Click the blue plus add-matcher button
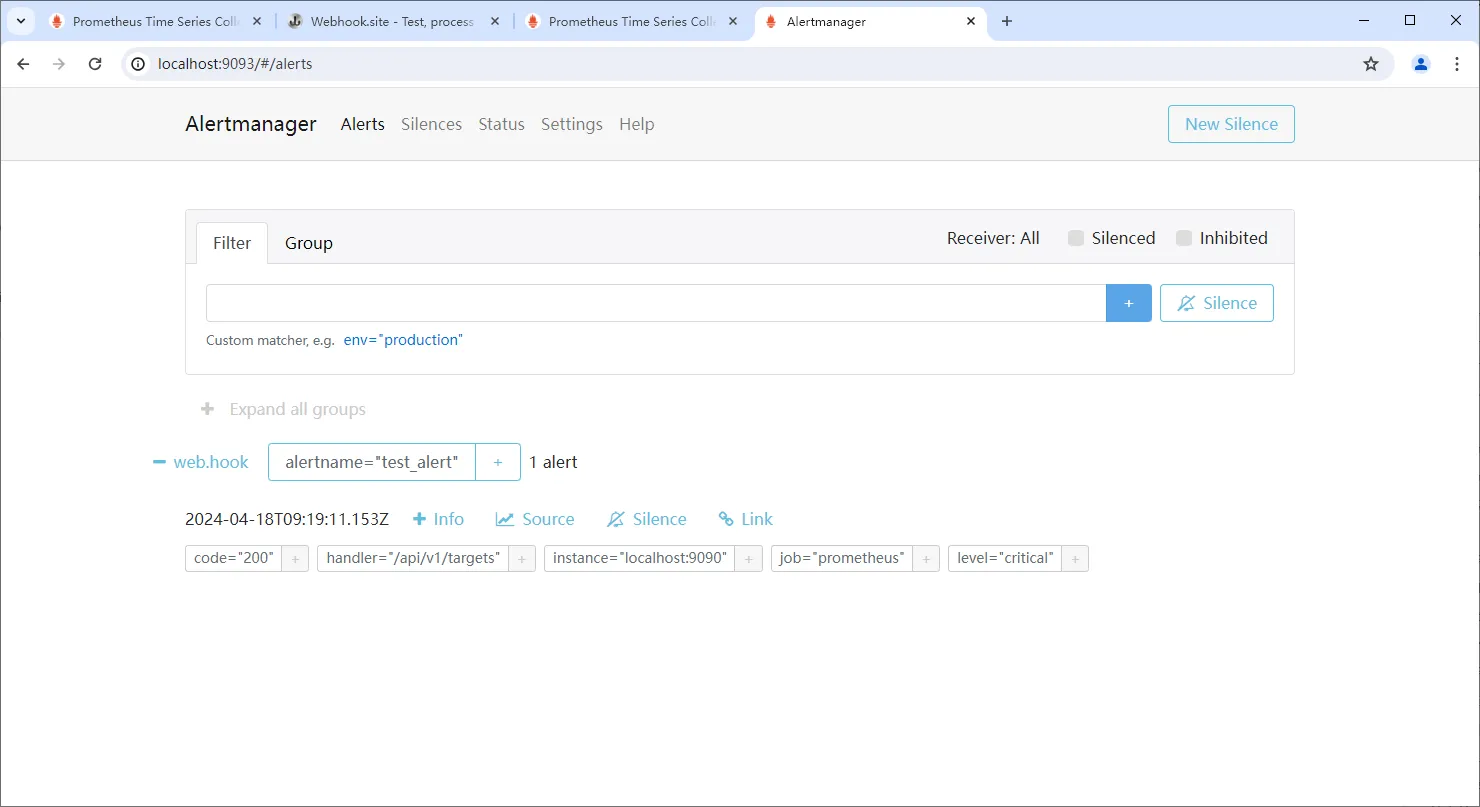1480x807 pixels. (x=1129, y=303)
